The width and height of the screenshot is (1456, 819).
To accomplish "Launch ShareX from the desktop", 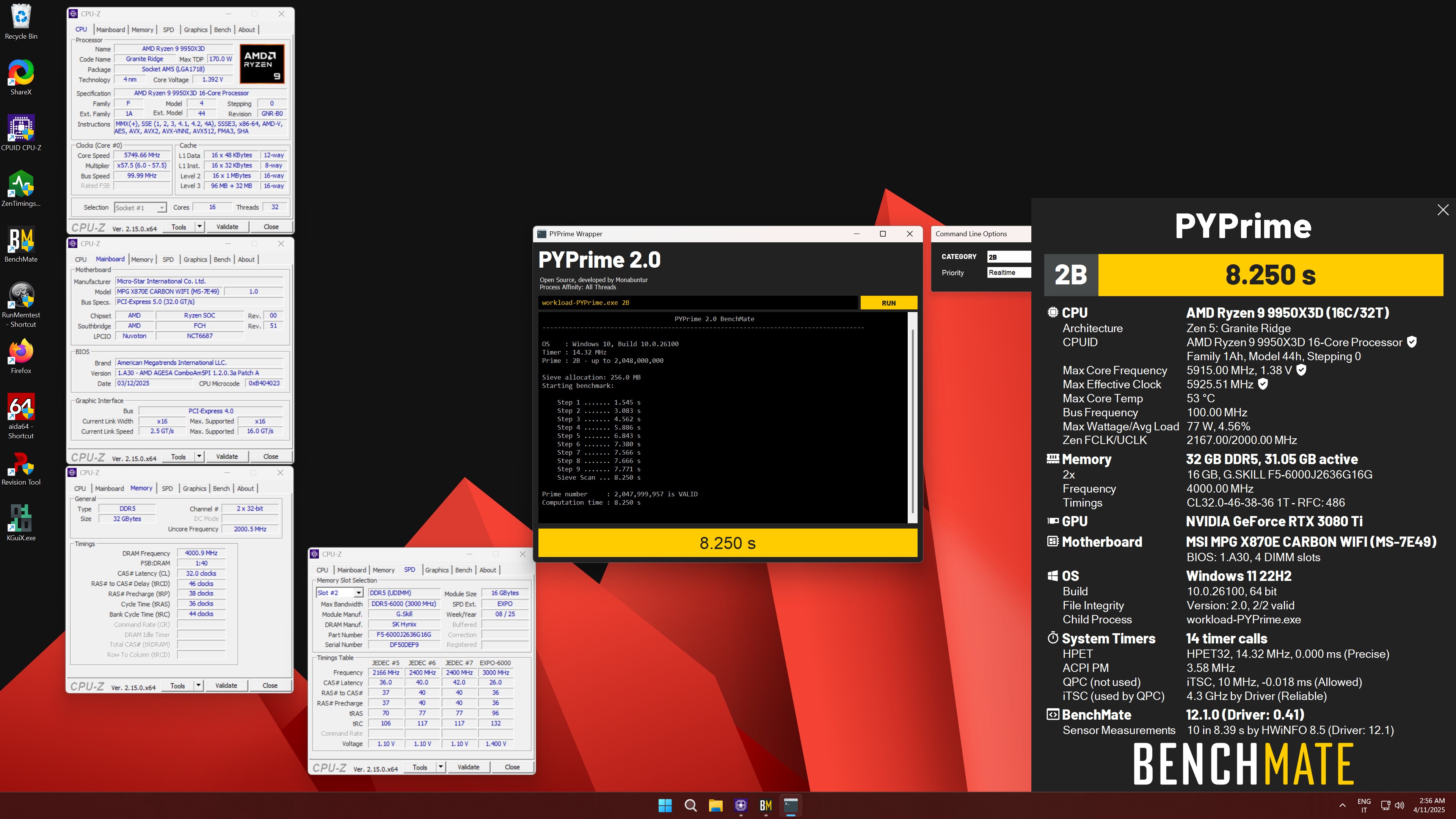I will [x=21, y=77].
